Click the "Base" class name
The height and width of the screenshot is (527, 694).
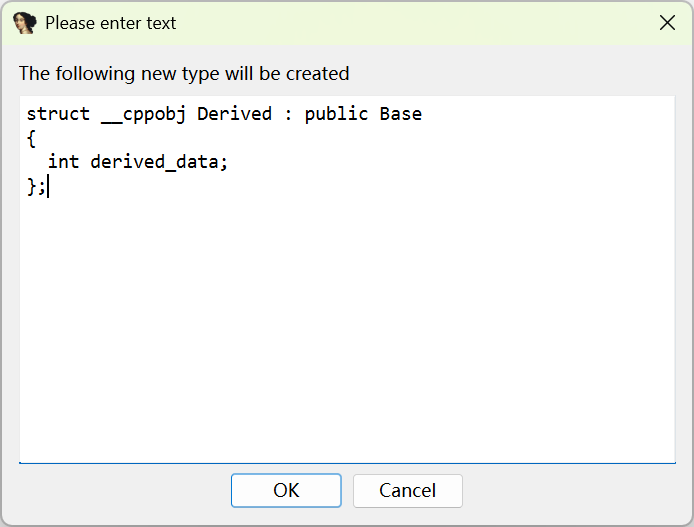[x=400, y=114]
